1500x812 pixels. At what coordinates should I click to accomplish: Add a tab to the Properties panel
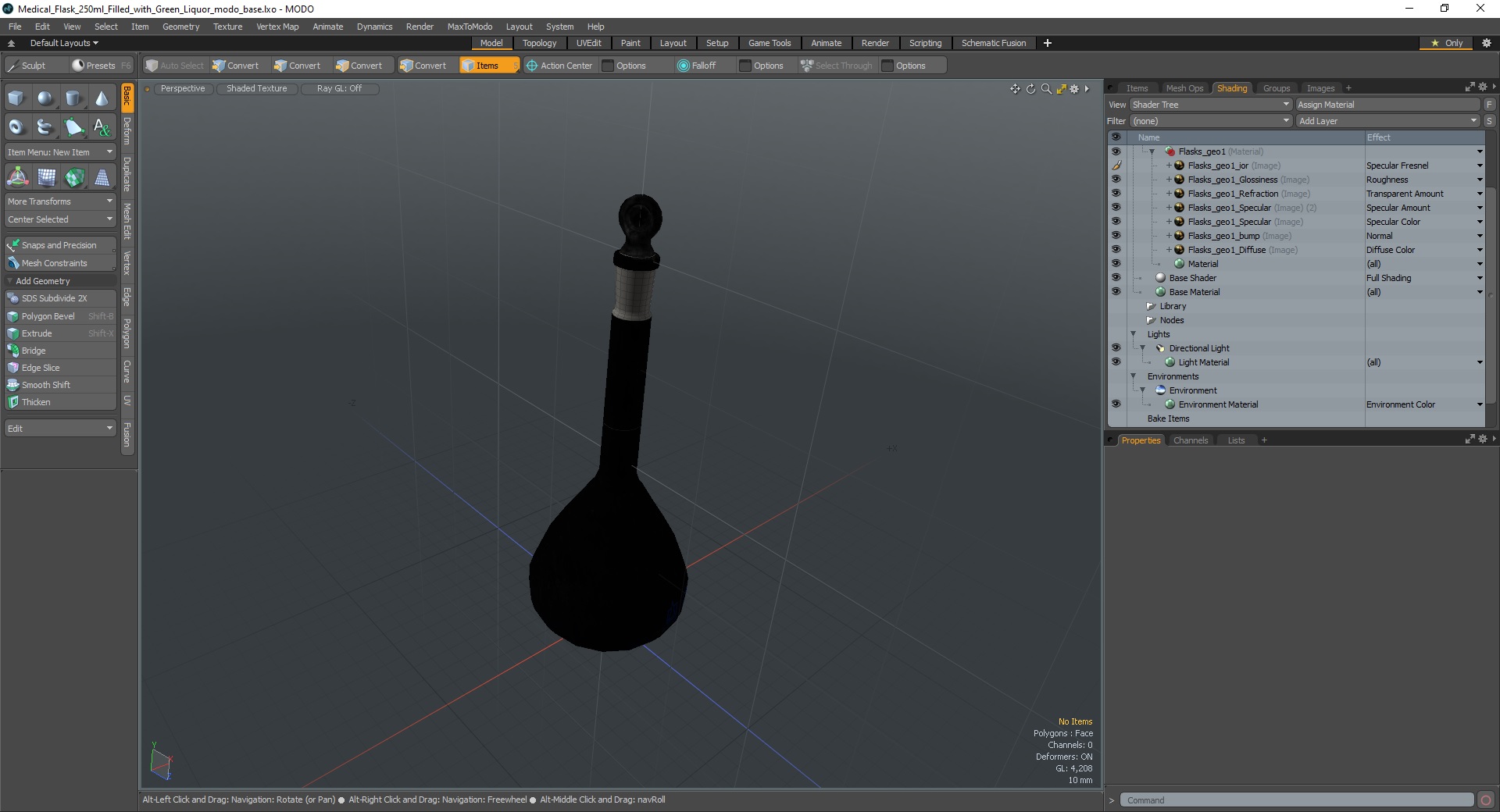(x=1264, y=440)
